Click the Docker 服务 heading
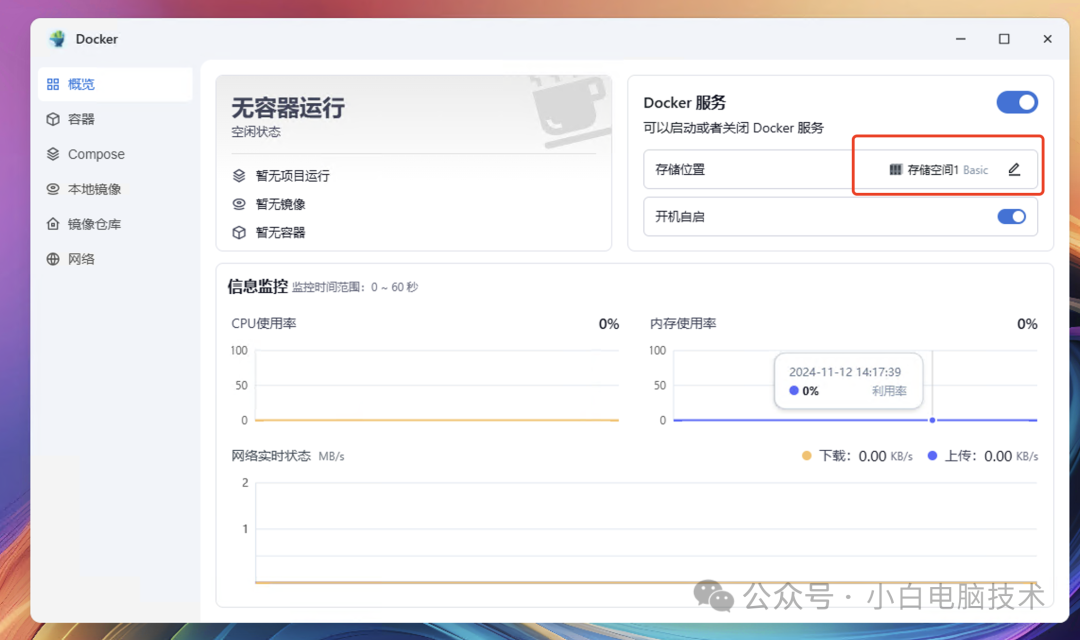The height and width of the screenshot is (640, 1080). point(685,103)
